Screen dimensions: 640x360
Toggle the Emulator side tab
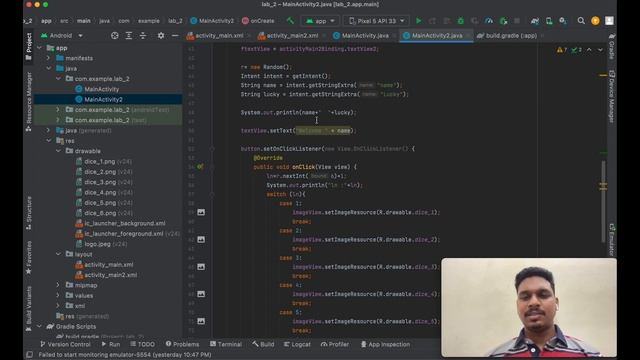(x=611, y=240)
